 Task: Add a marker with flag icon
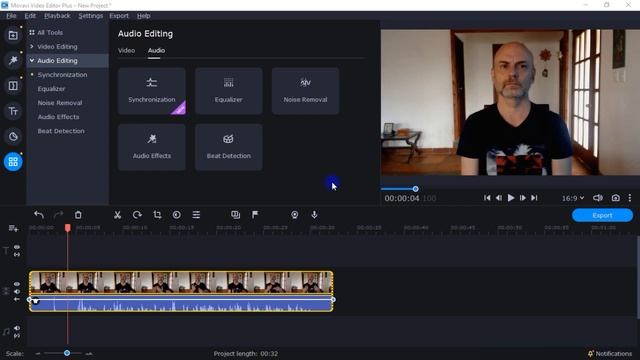click(x=255, y=215)
